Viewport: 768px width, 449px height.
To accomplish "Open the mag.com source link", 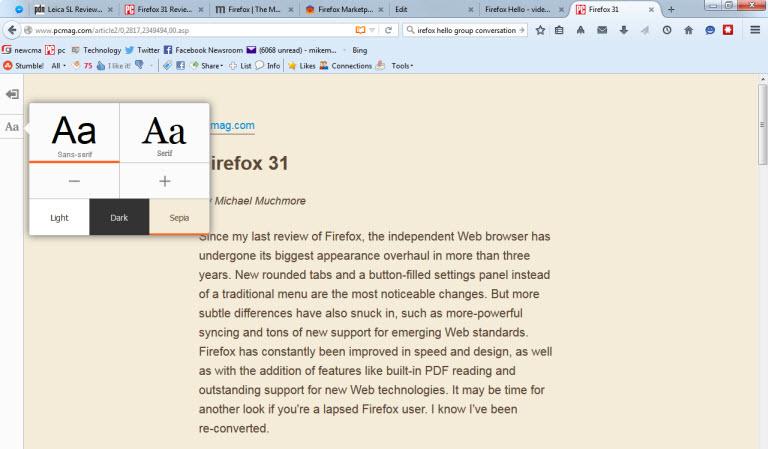I will 232,125.
